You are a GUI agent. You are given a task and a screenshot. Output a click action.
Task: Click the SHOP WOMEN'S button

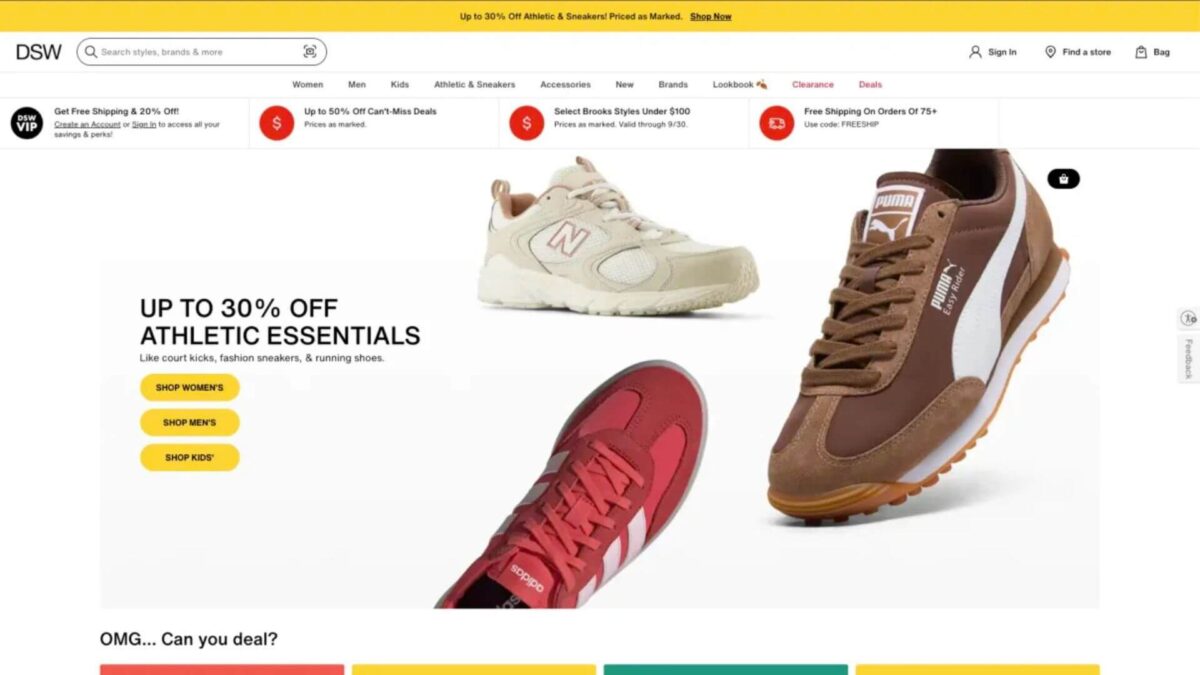[x=190, y=387]
